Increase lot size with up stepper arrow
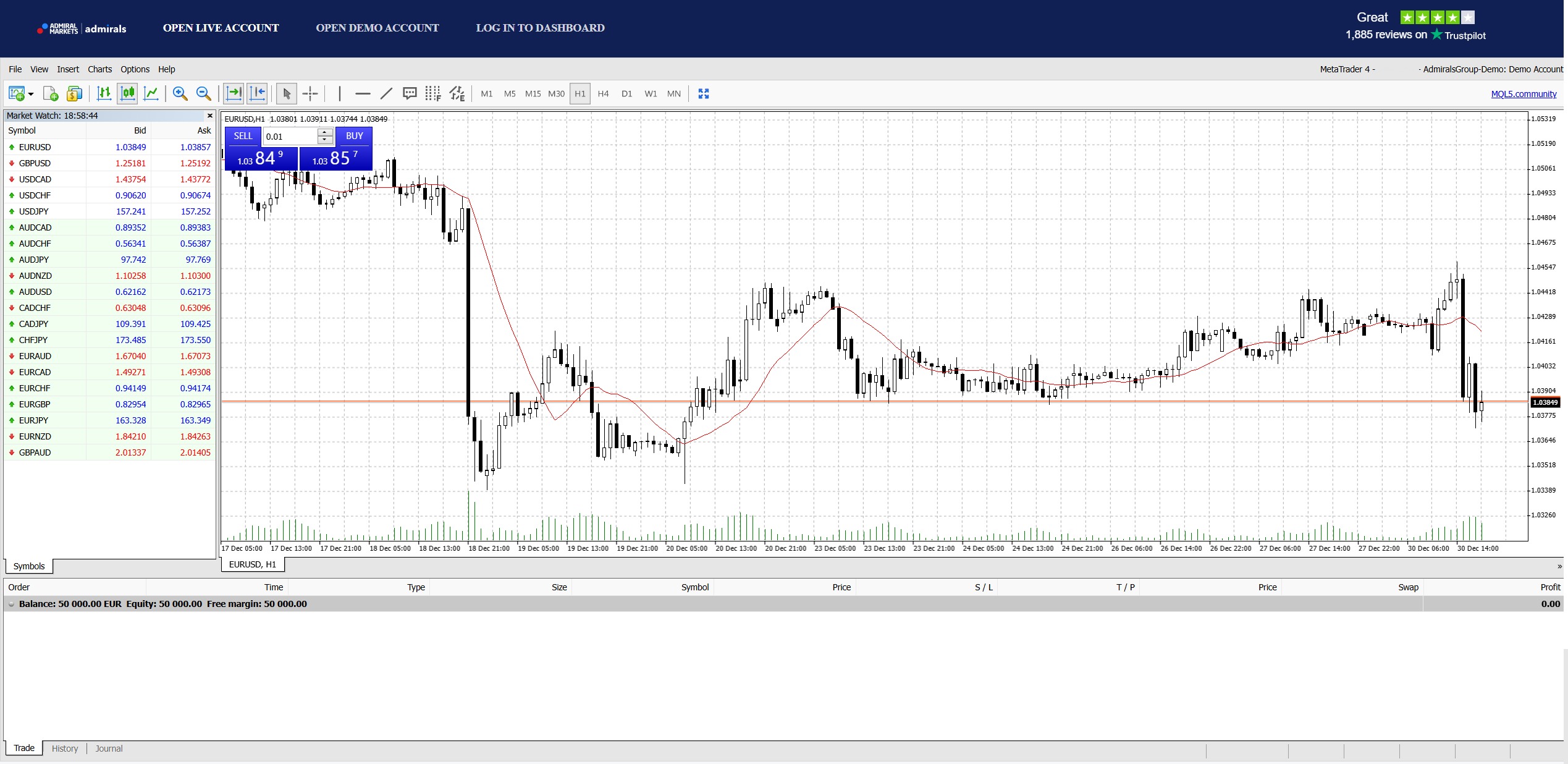 click(x=325, y=132)
